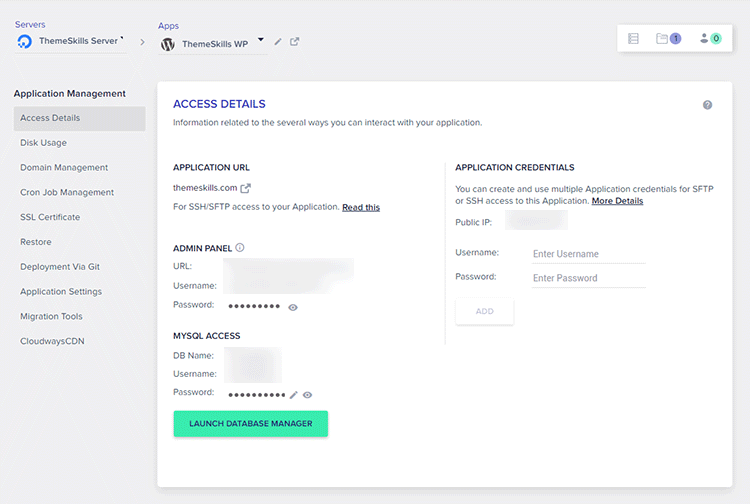Open More Details credentials link
This screenshot has width=750, height=504.
pyautogui.click(x=617, y=201)
